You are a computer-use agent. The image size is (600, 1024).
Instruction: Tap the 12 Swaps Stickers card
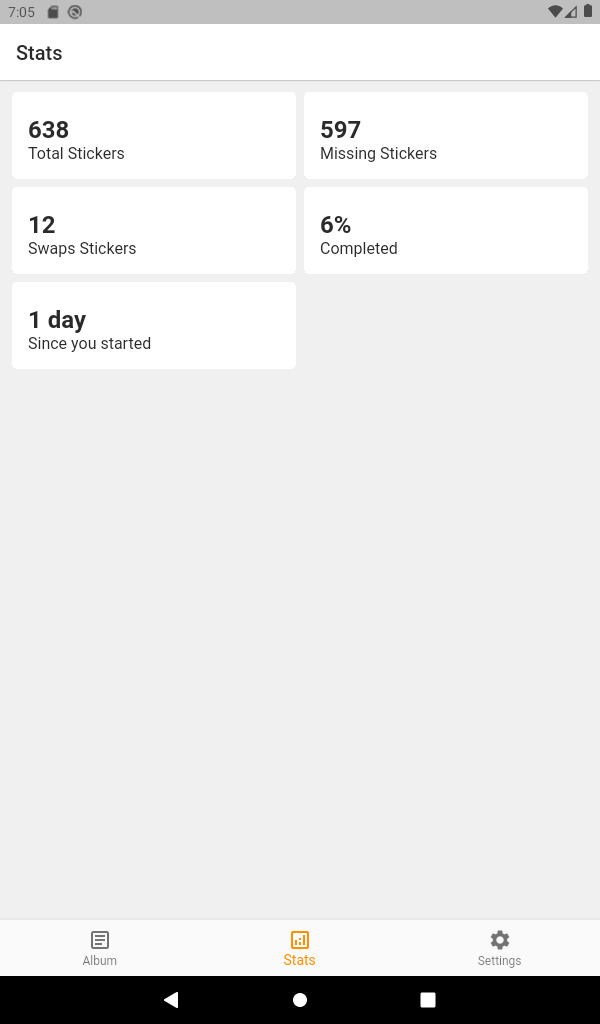pos(154,231)
